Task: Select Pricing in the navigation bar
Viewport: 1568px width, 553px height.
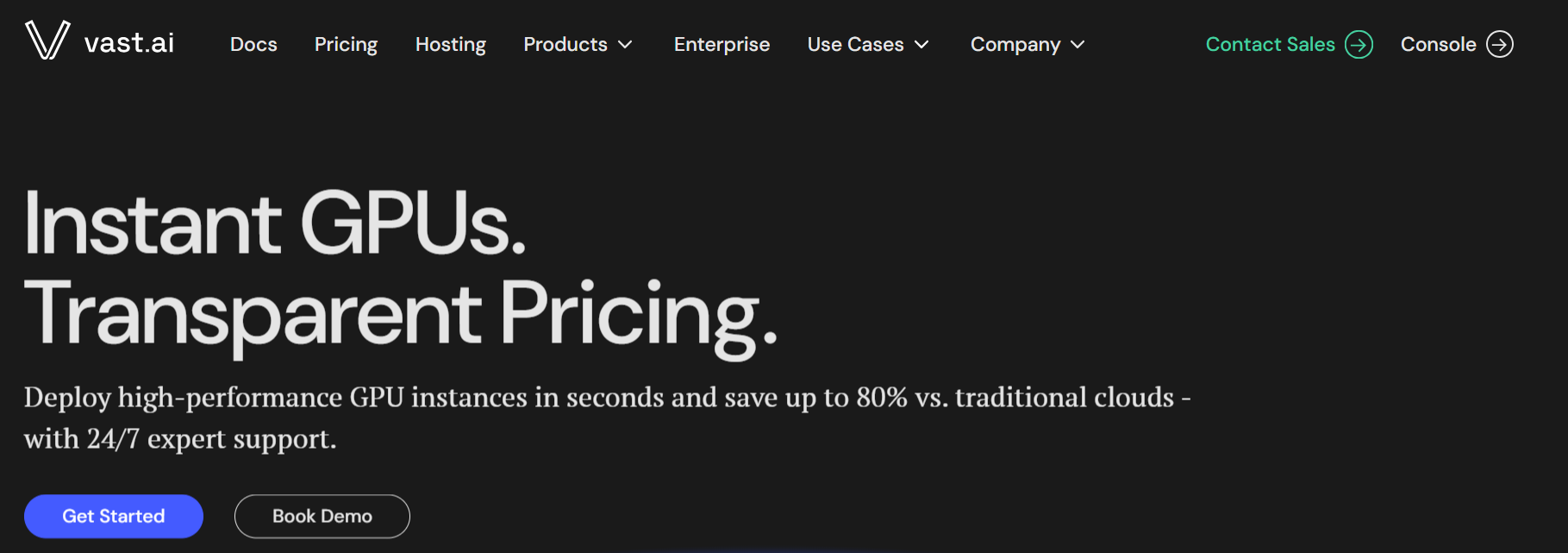Action: pyautogui.click(x=346, y=44)
